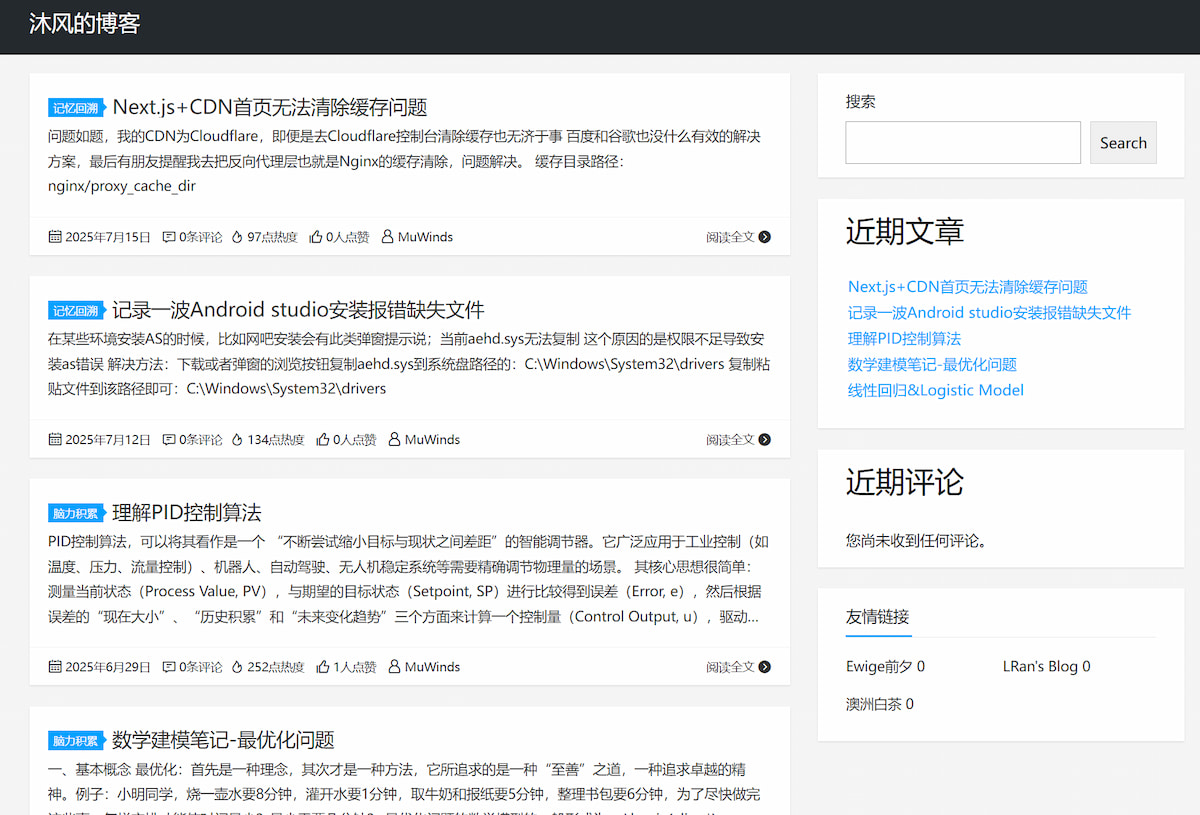The height and width of the screenshot is (815, 1200).
Task: Click the read-more arrow icon on the PID post
Action: click(x=764, y=666)
